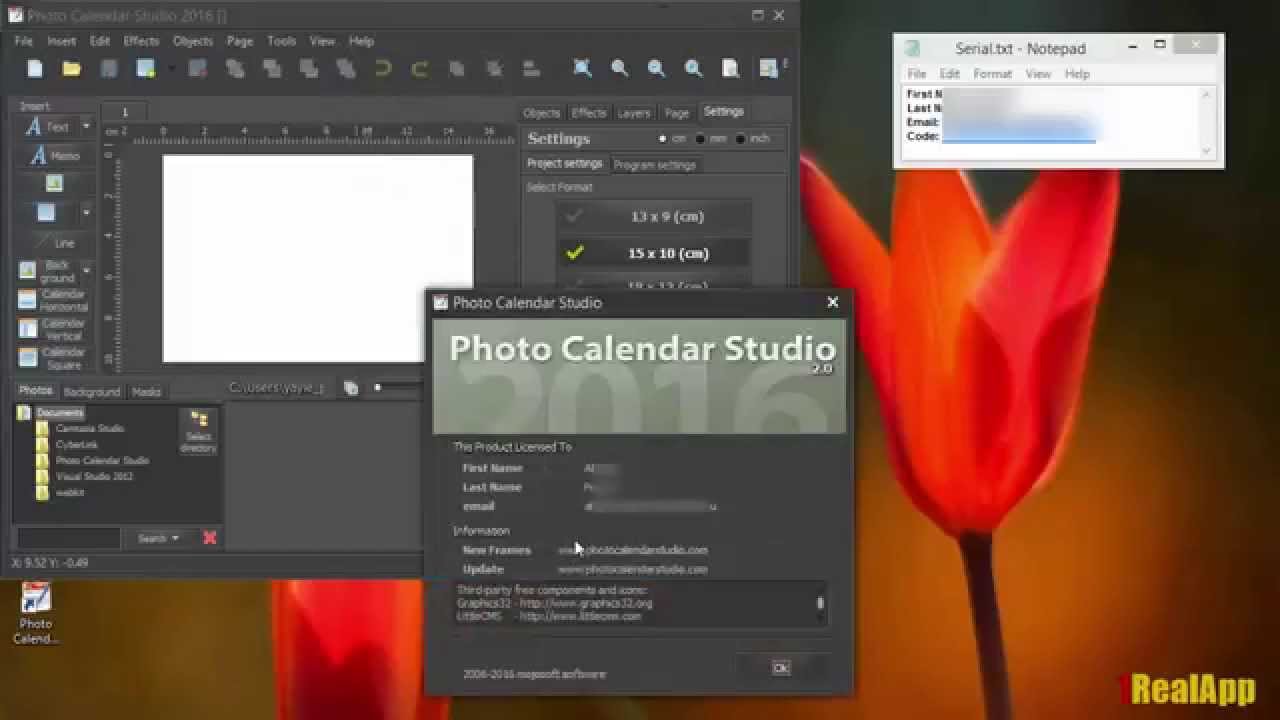Insert a Calendar Horizontal object
1280x720 pixels.
click(54, 300)
